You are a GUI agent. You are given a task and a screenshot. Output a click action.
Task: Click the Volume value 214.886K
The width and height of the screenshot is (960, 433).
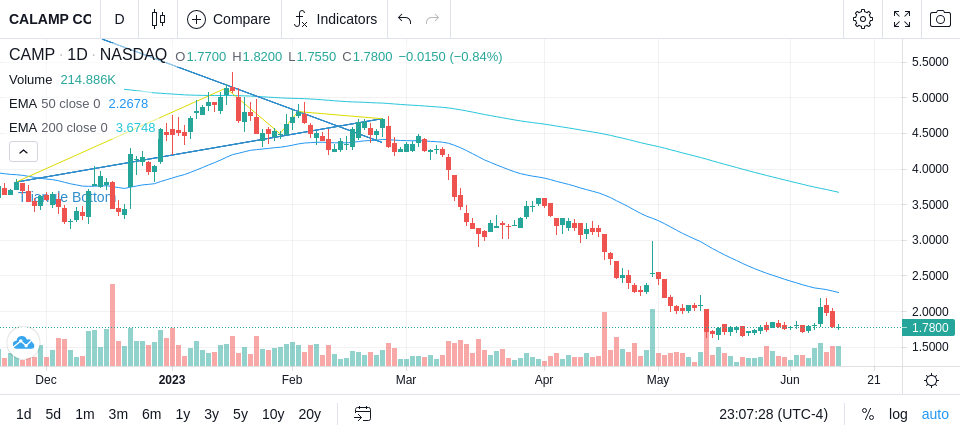pyautogui.click(x=88, y=80)
